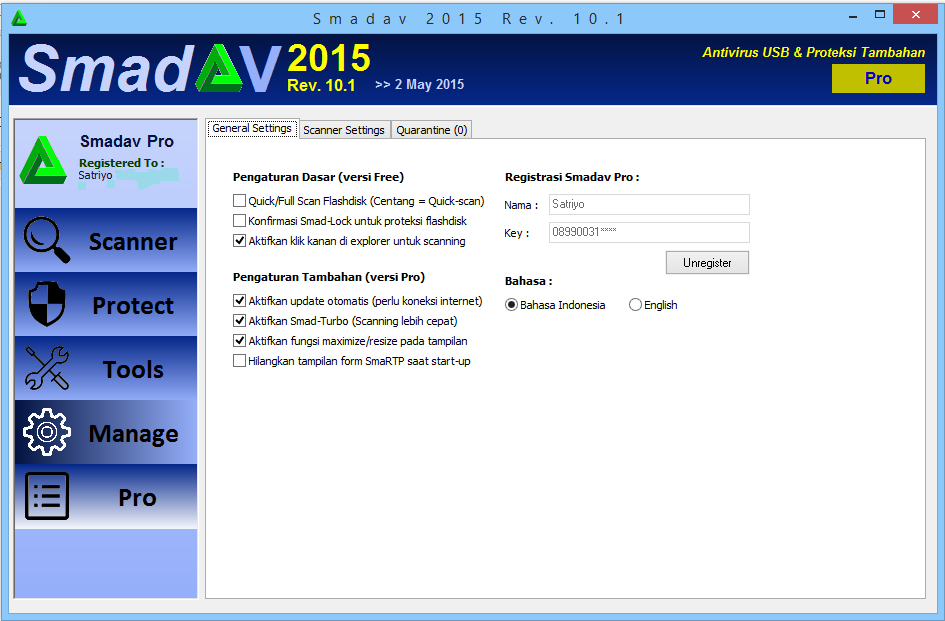Open the Quarantine (0) tab
The height and width of the screenshot is (621, 945).
[432, 130]
